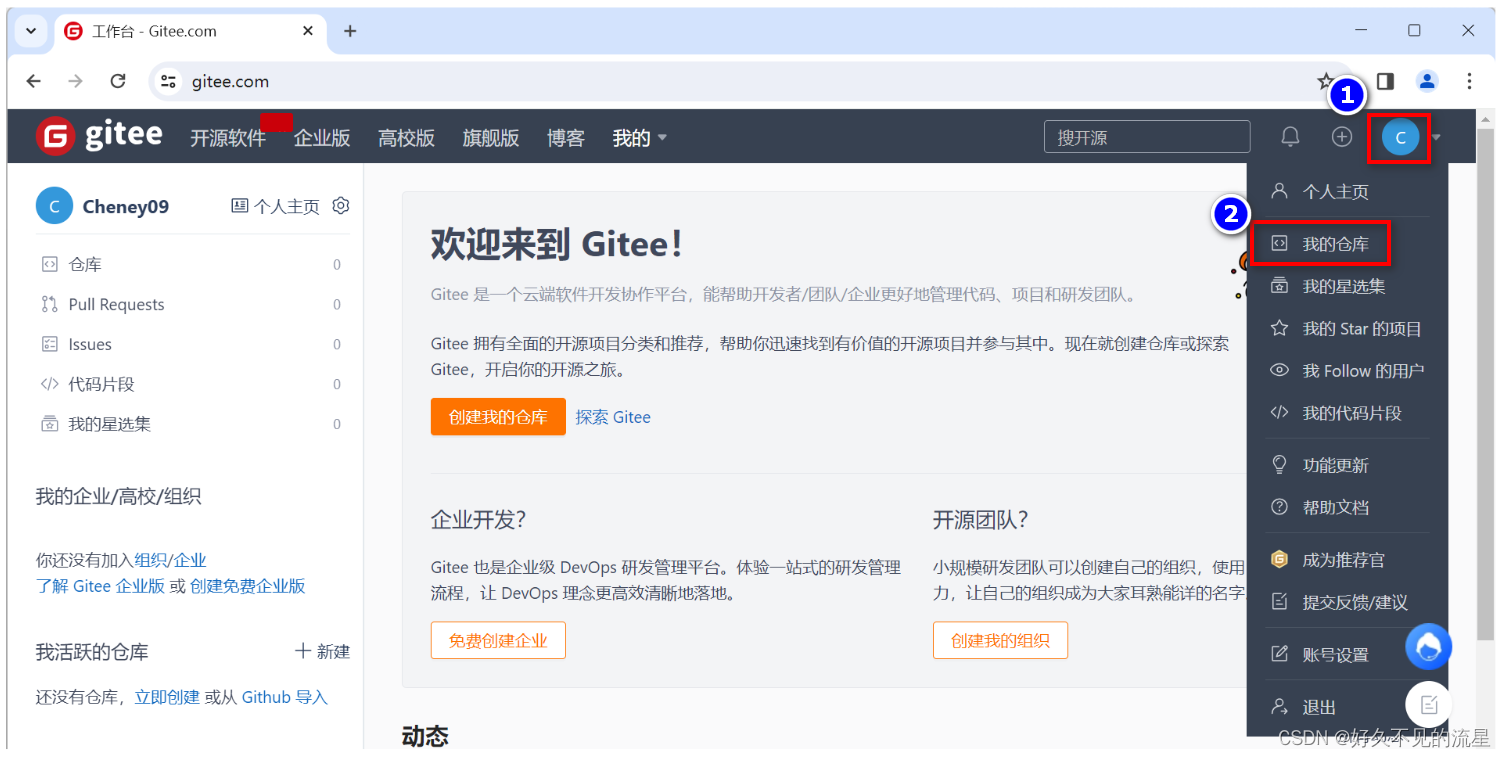The width and height of the screenshot is (1506, 757).
Task: Open 帮助文档 menu item
Action: [x=1347, y=507]
